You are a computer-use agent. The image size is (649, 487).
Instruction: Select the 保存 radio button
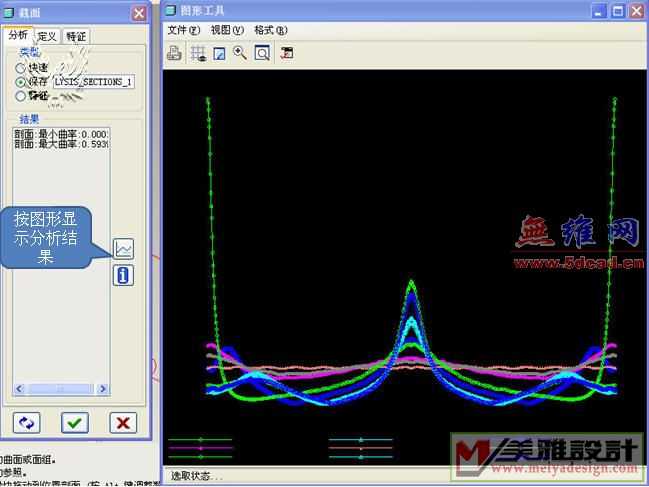point(20,82)
